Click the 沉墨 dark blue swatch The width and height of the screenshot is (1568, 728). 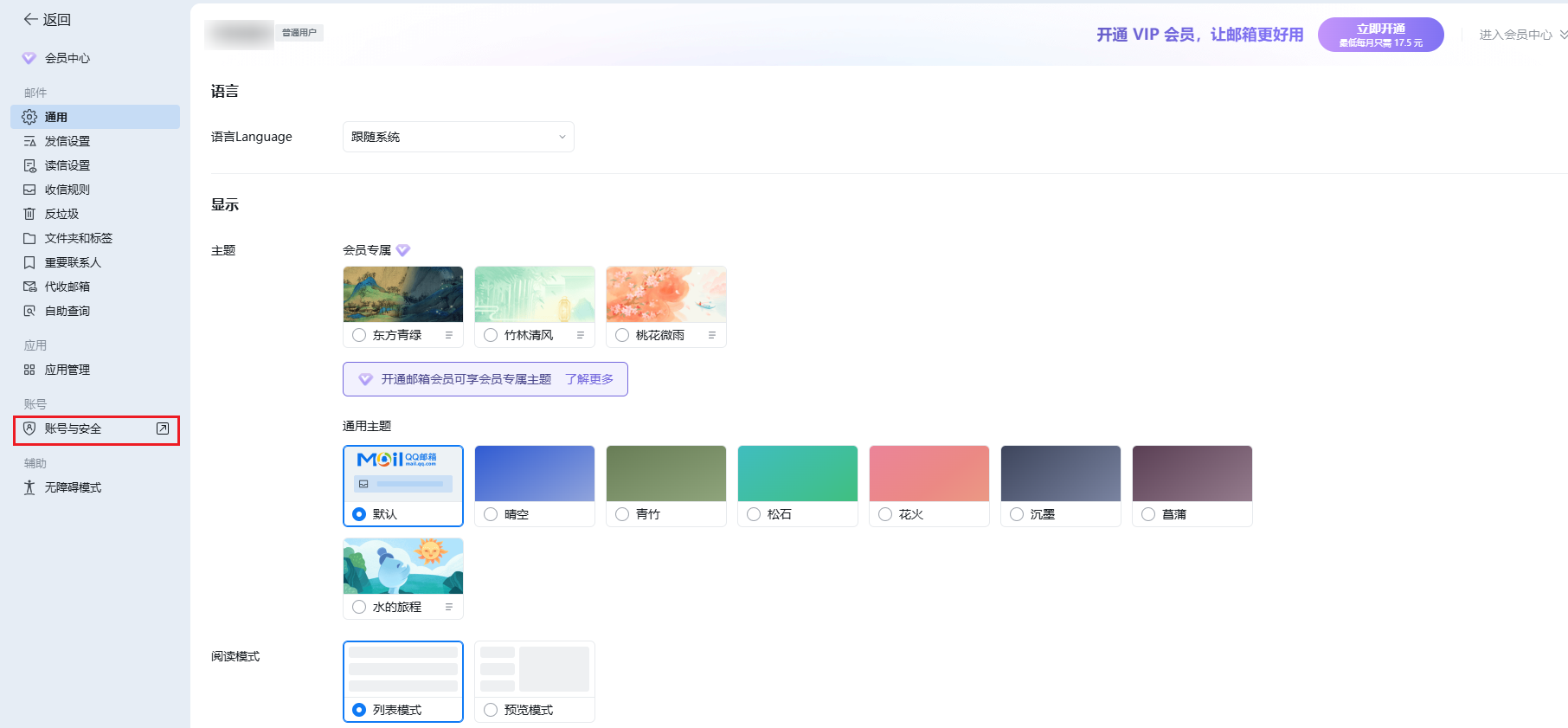pos(1061,474)
